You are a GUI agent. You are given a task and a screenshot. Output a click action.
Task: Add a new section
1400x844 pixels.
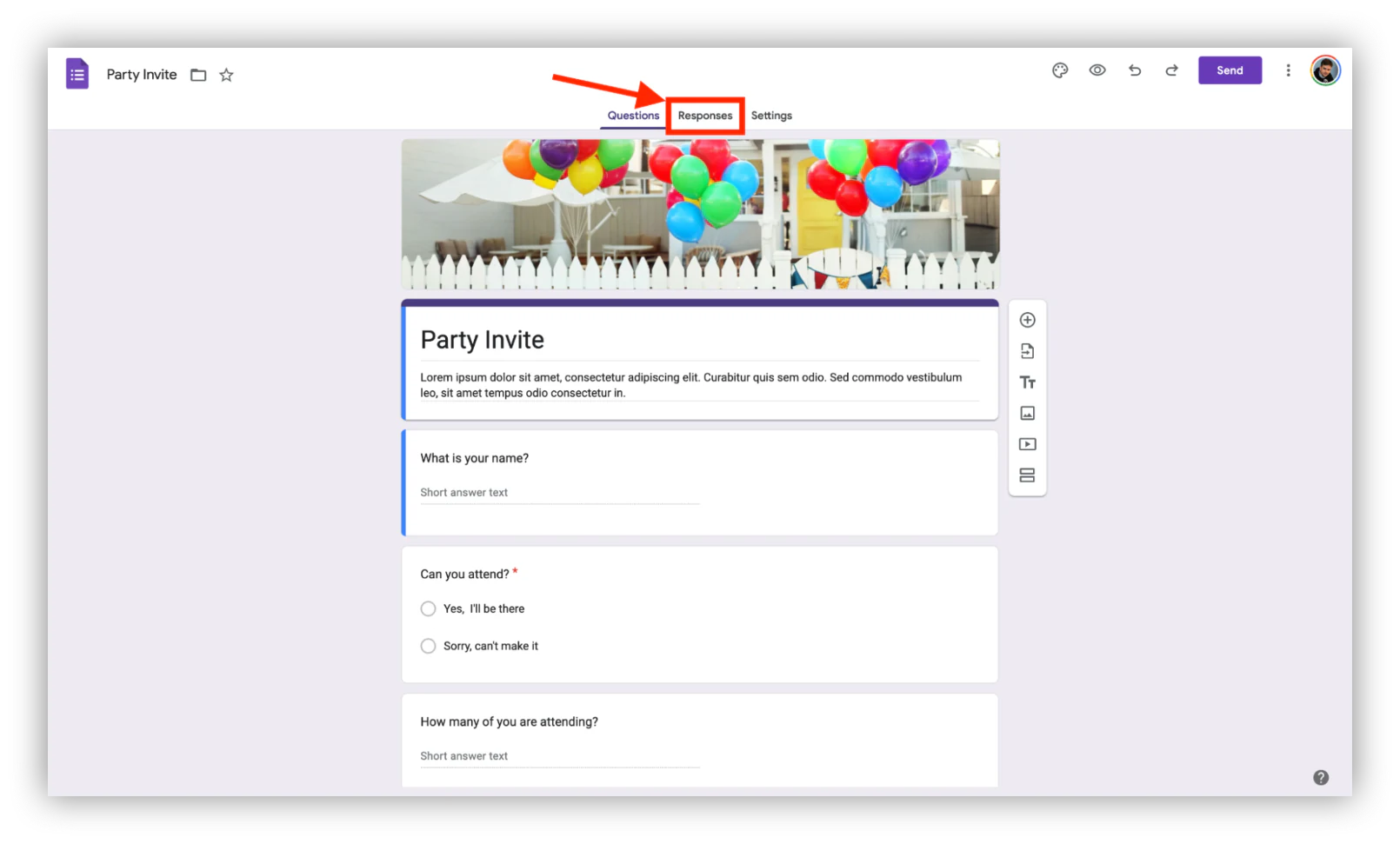click(1027, 475)
